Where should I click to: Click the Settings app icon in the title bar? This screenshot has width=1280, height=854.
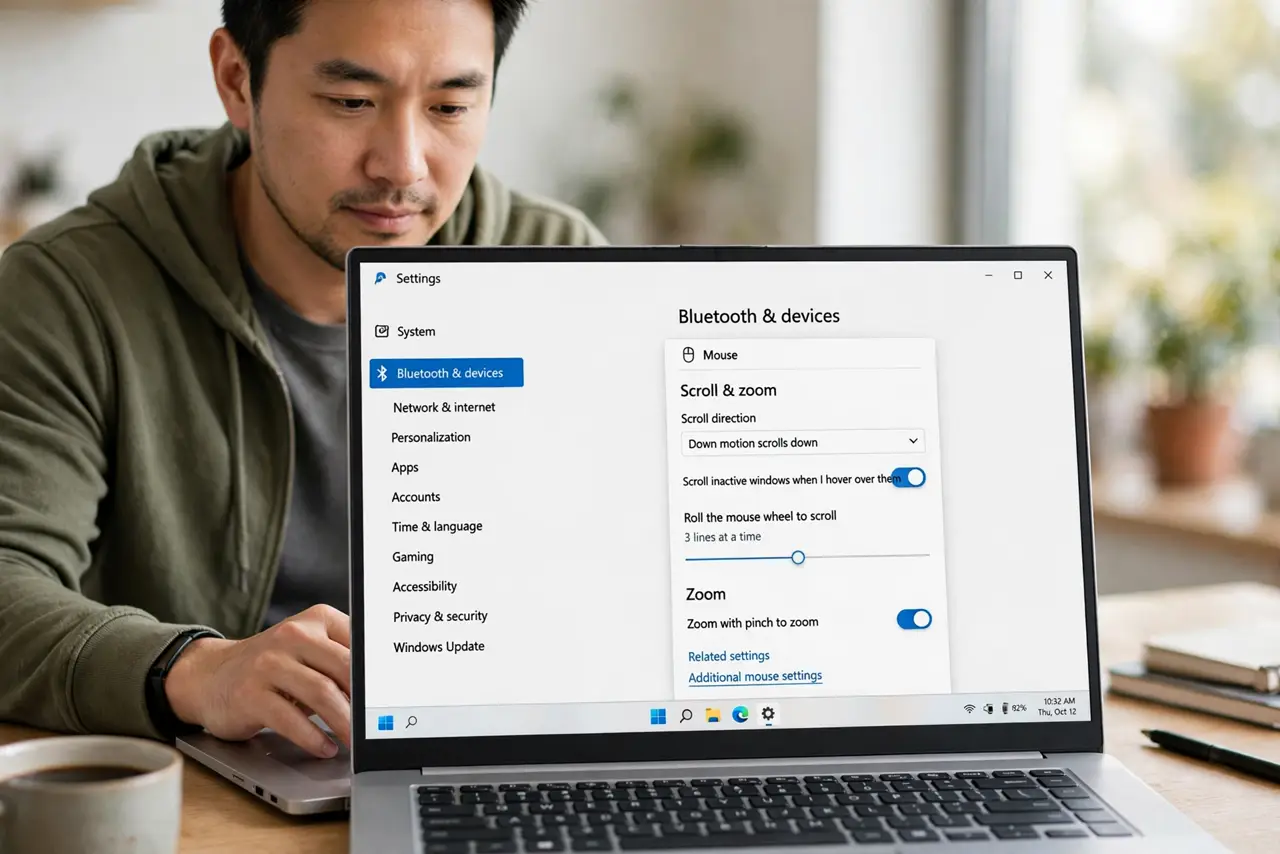click(381, 278)
